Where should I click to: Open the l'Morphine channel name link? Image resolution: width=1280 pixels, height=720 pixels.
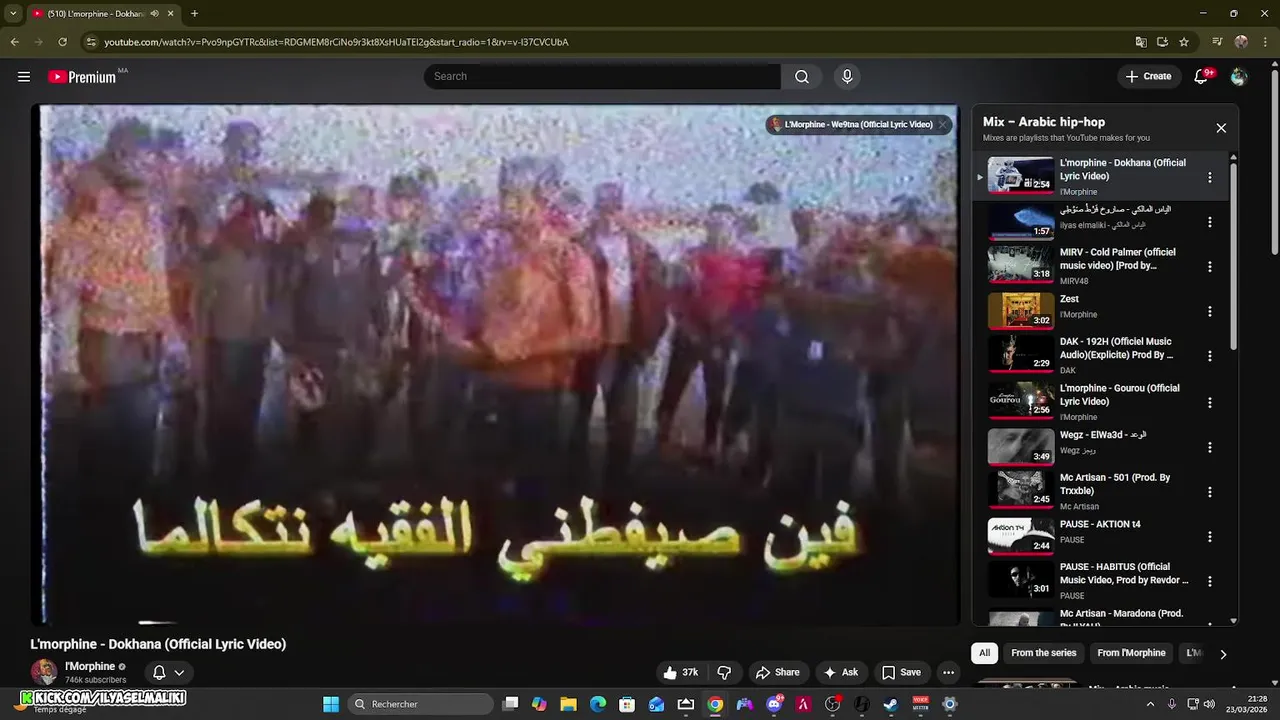90,667
